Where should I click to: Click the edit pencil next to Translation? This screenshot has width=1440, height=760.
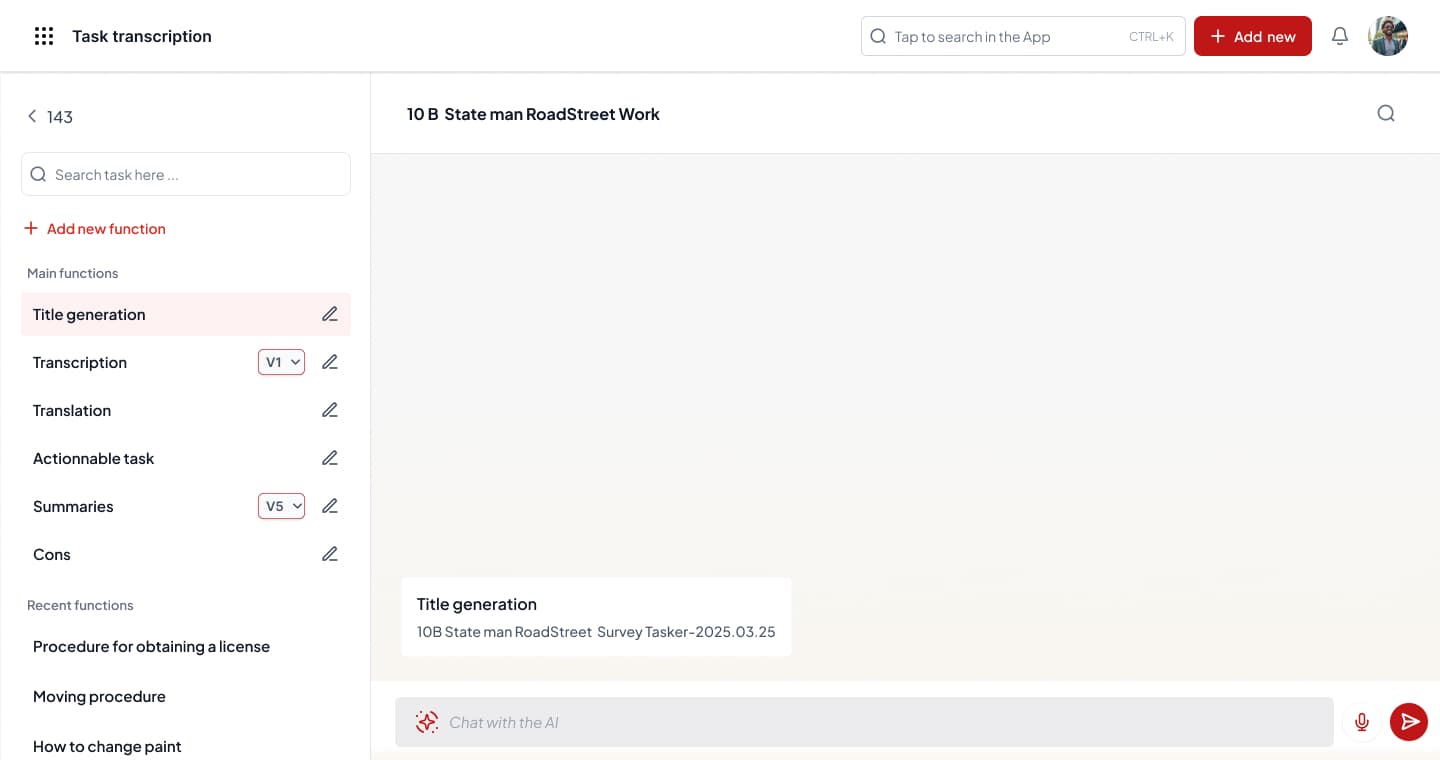point(330,410)
